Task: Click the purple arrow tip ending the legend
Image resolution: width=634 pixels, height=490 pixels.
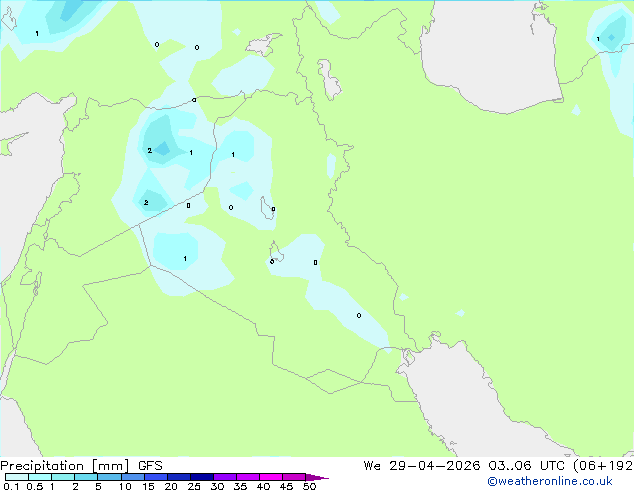Action: pyautogui.click(x=317, y=477)
